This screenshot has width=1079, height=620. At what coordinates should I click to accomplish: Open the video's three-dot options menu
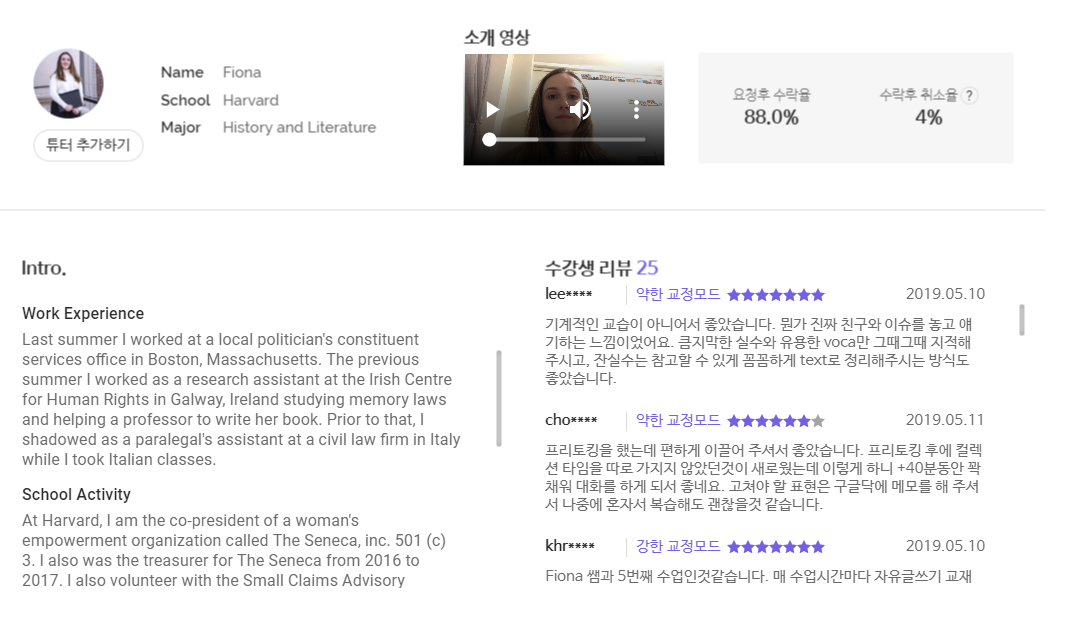(636, 110)
